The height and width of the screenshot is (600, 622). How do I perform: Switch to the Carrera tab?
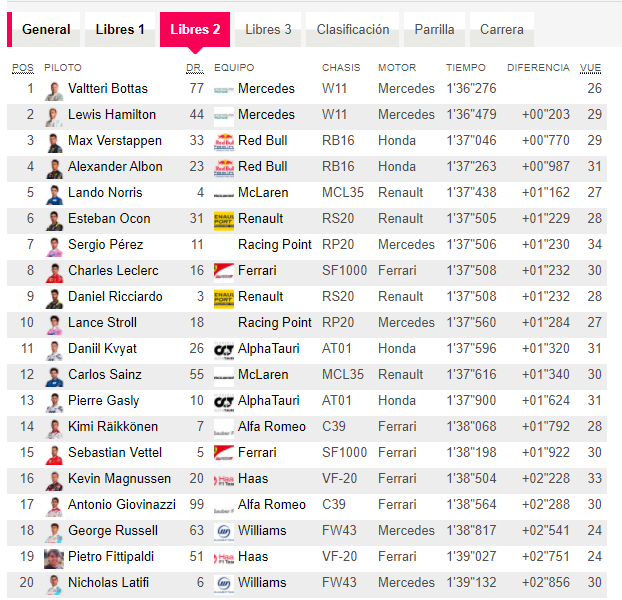pos(502,29)
